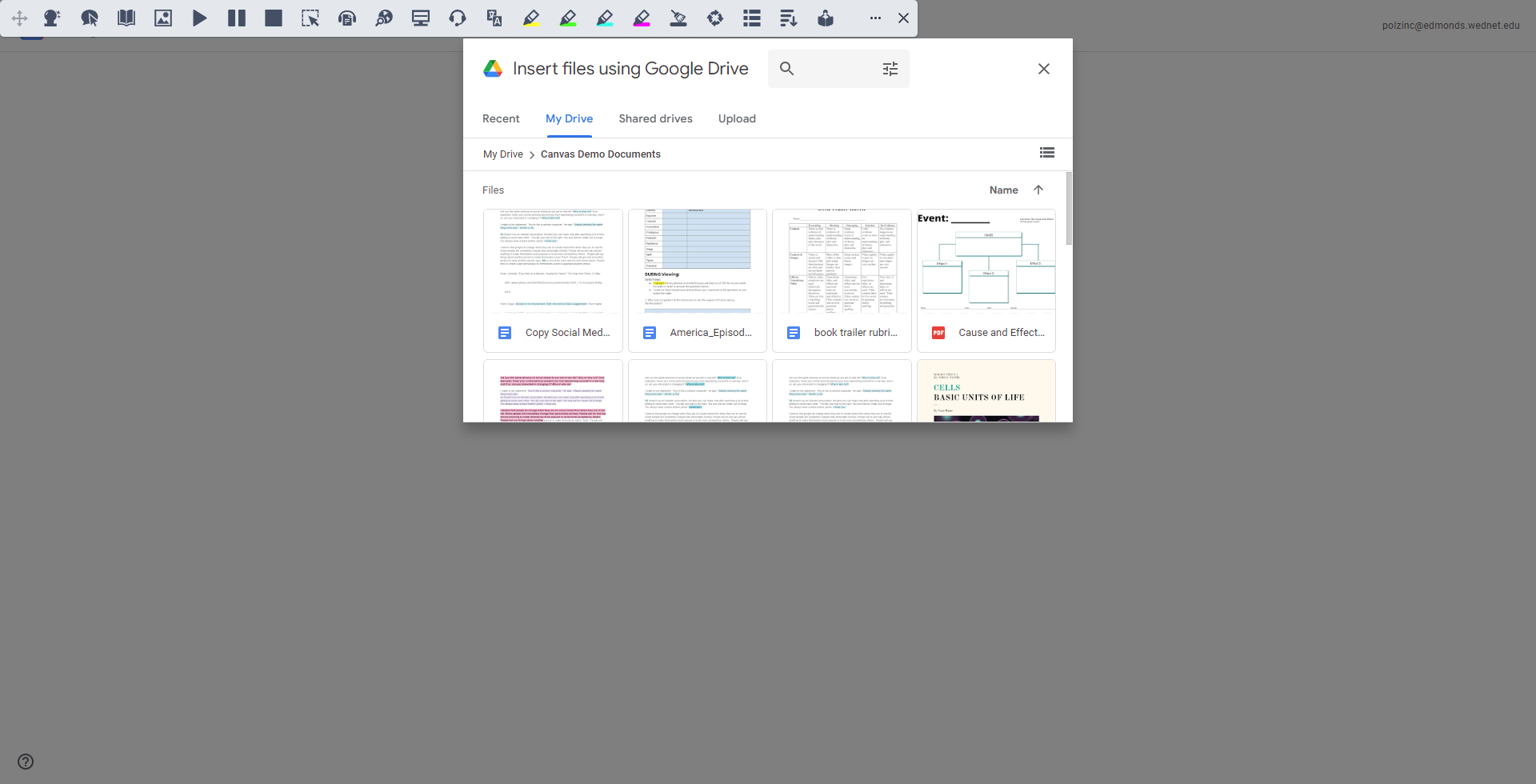Close the Read&Write toolbar
Viewport: 1536px width, 784px height.
pos(903,18)
